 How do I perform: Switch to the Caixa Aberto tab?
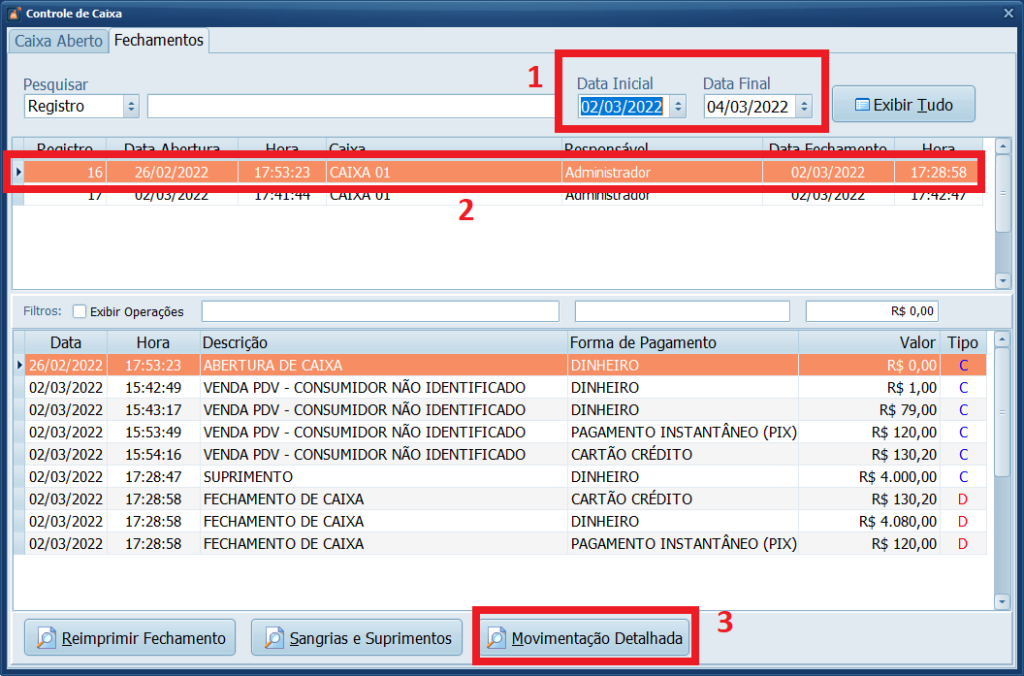coord(58,41)
